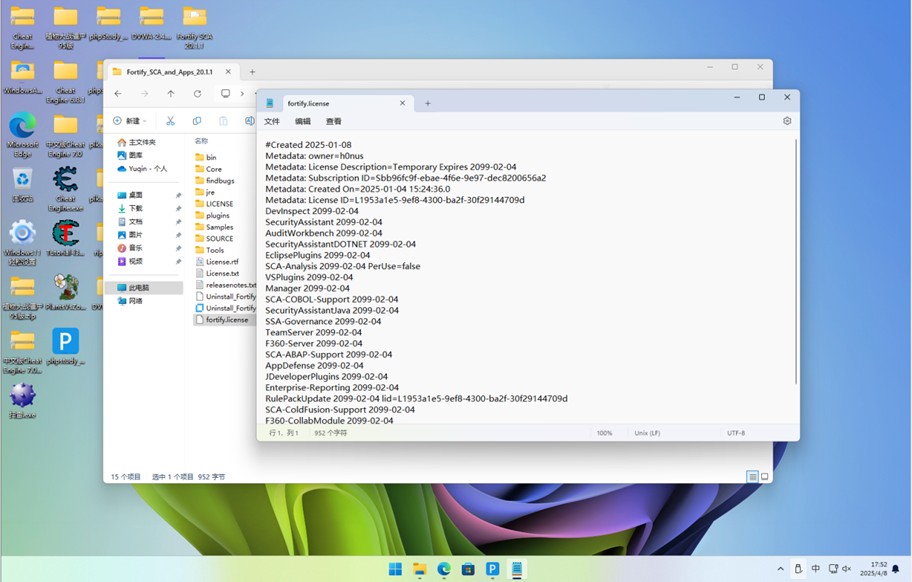Image resolution: width=912 pixels, height=582 pixels.
Task: Click the 100% zoom status indicator
Action: click(604, 433)
